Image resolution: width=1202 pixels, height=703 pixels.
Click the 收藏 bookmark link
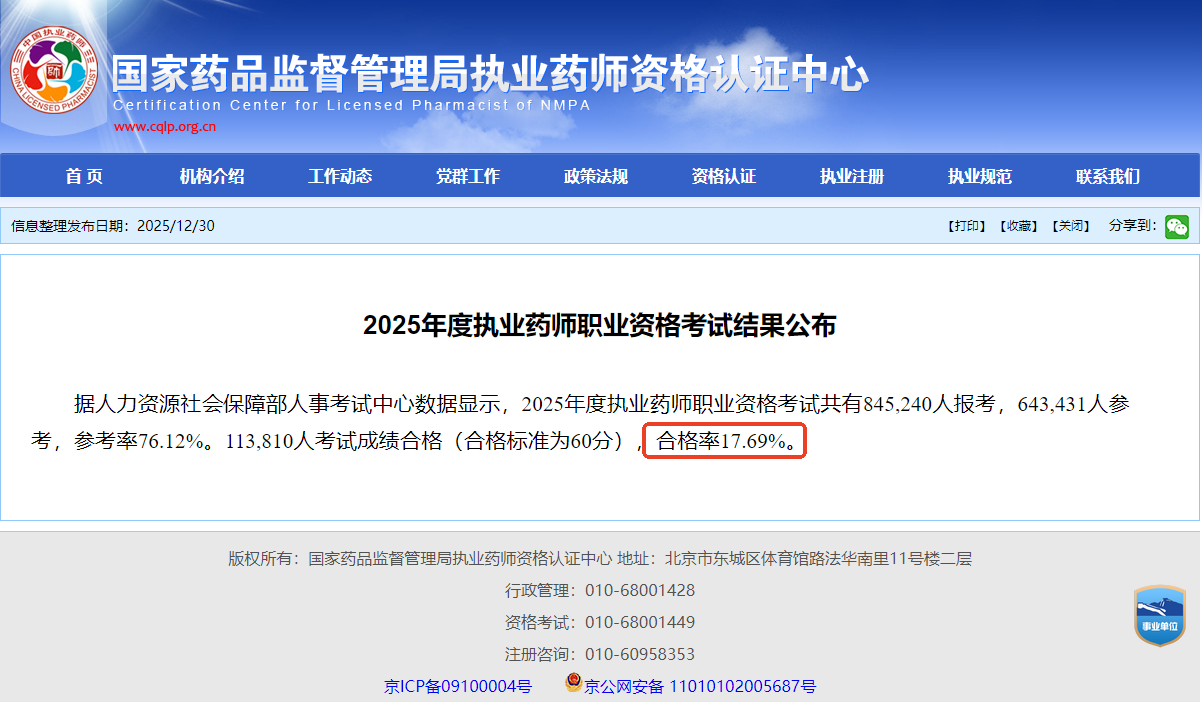pos(1018,226)
